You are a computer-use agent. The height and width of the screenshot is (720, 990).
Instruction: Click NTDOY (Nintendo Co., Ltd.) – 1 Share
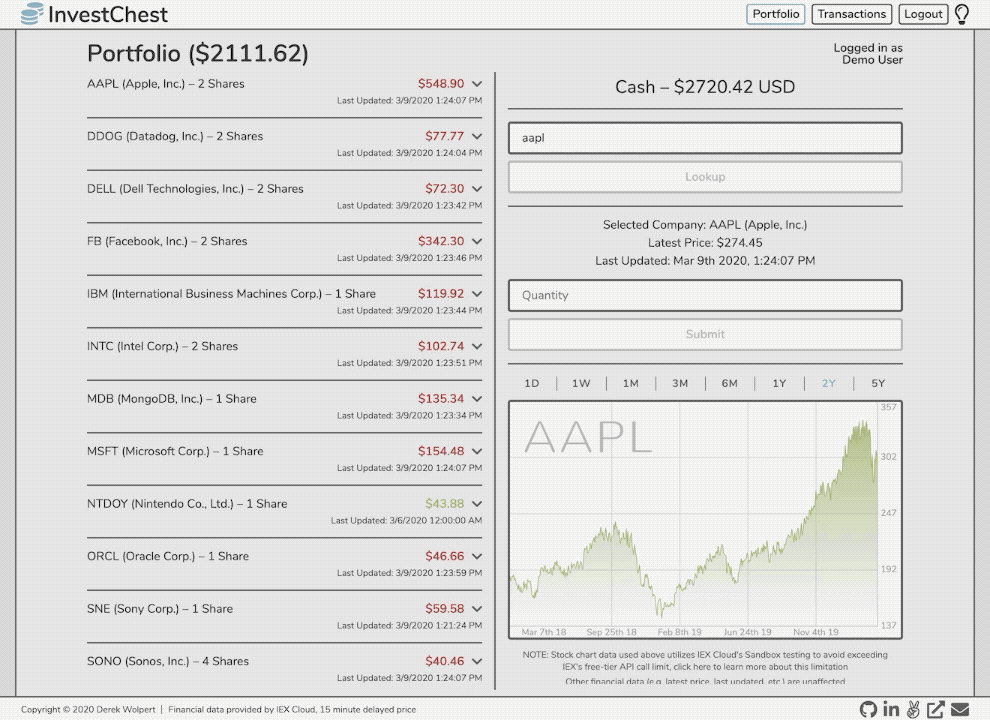[187, 503]
